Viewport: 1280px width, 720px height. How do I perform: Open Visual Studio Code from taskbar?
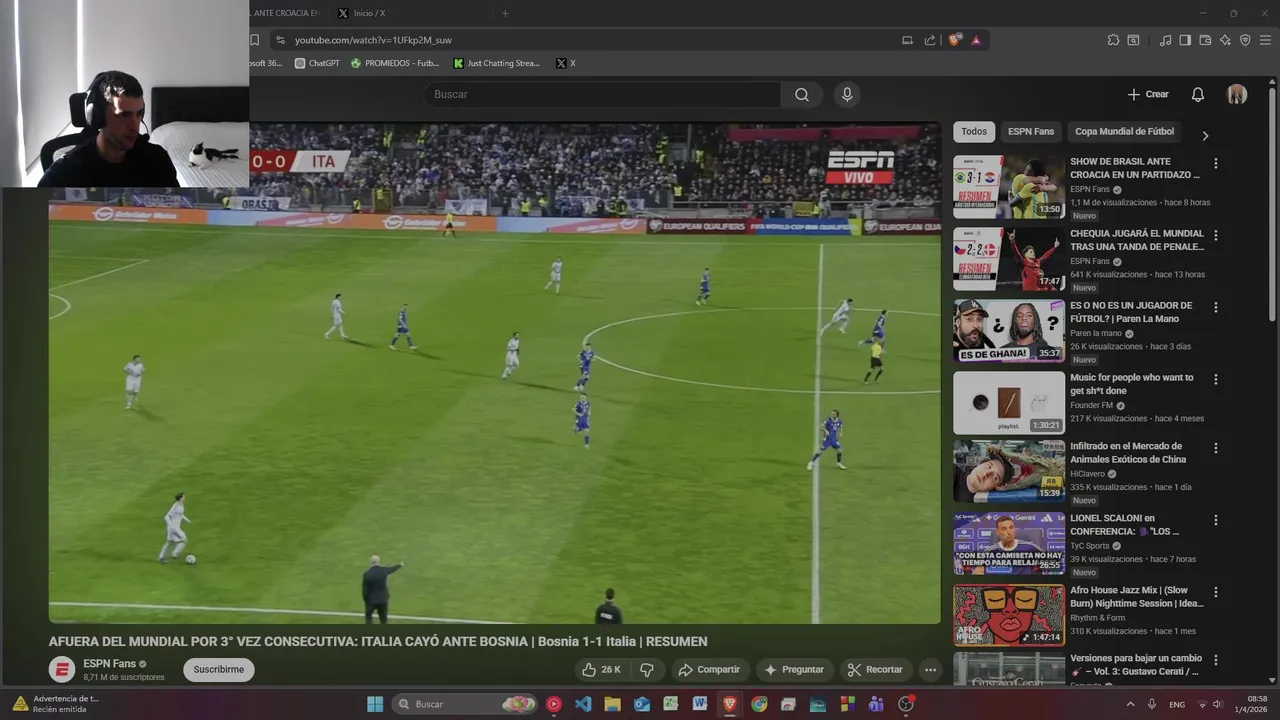[x=583, y=704]
